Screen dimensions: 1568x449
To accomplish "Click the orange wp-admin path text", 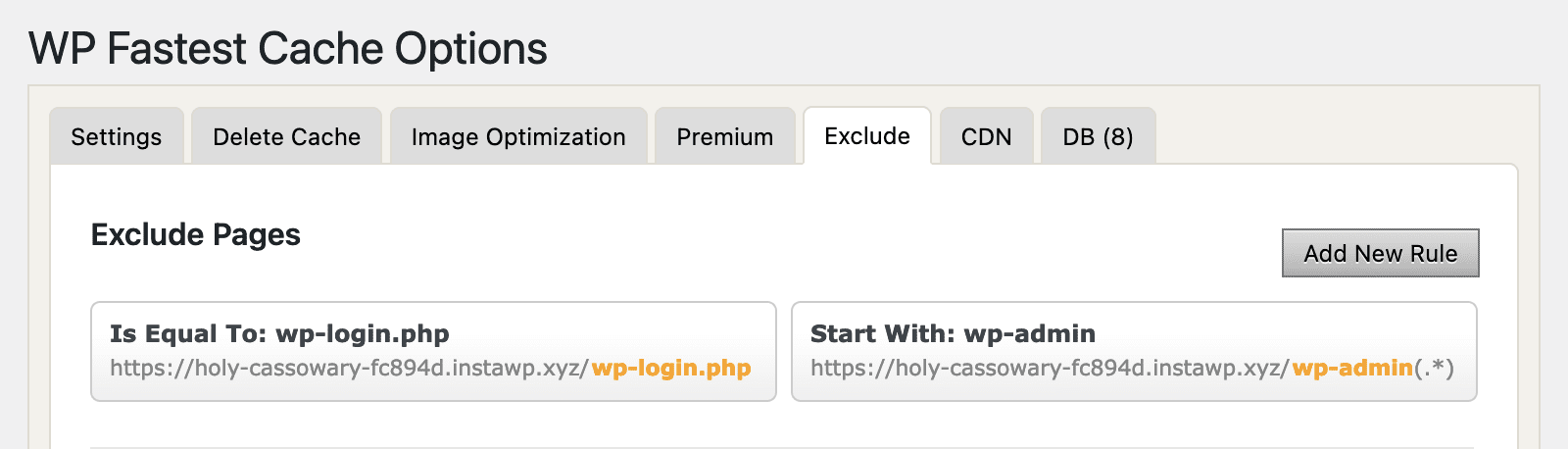I will coord(1352,369).
